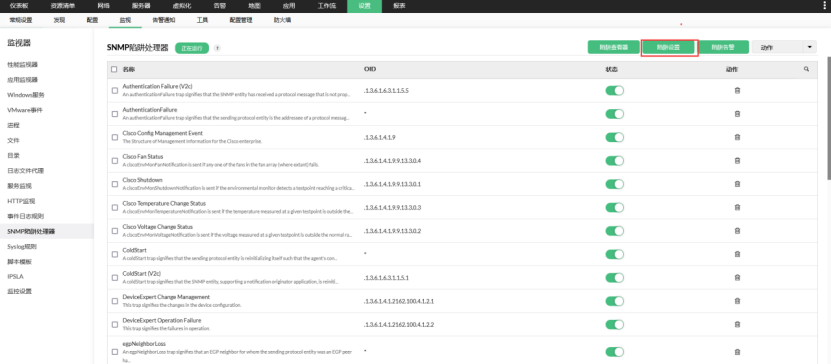Delete Cisco Voltage Change Status trap
Image resolution: width=831 pixels, height=364 pixels.
tap(737, 230)
